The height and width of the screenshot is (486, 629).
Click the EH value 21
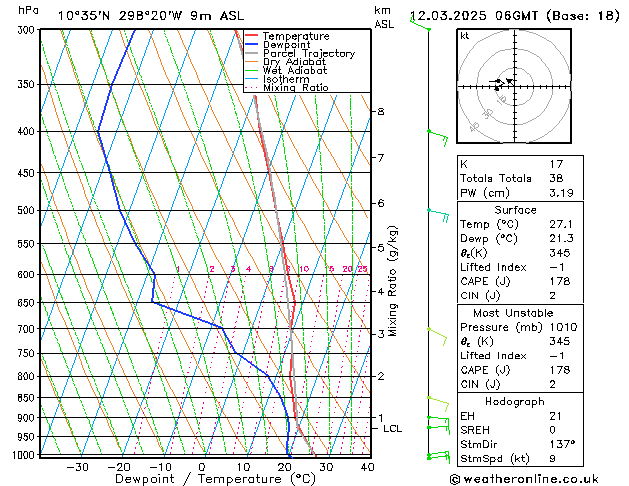coord(555,416)
